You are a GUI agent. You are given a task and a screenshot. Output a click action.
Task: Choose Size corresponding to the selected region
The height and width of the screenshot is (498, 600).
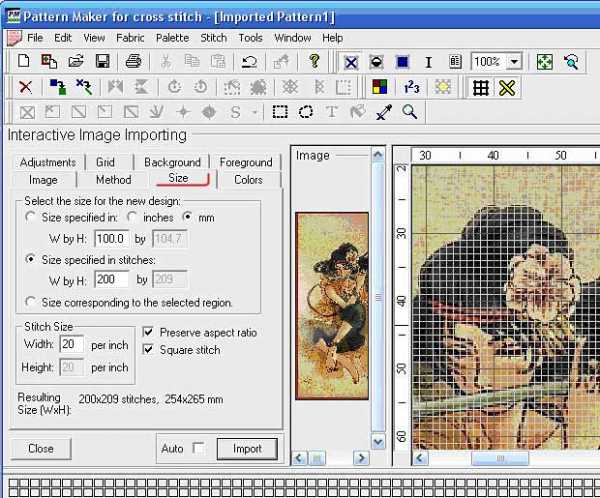click(x=32, y=302)
